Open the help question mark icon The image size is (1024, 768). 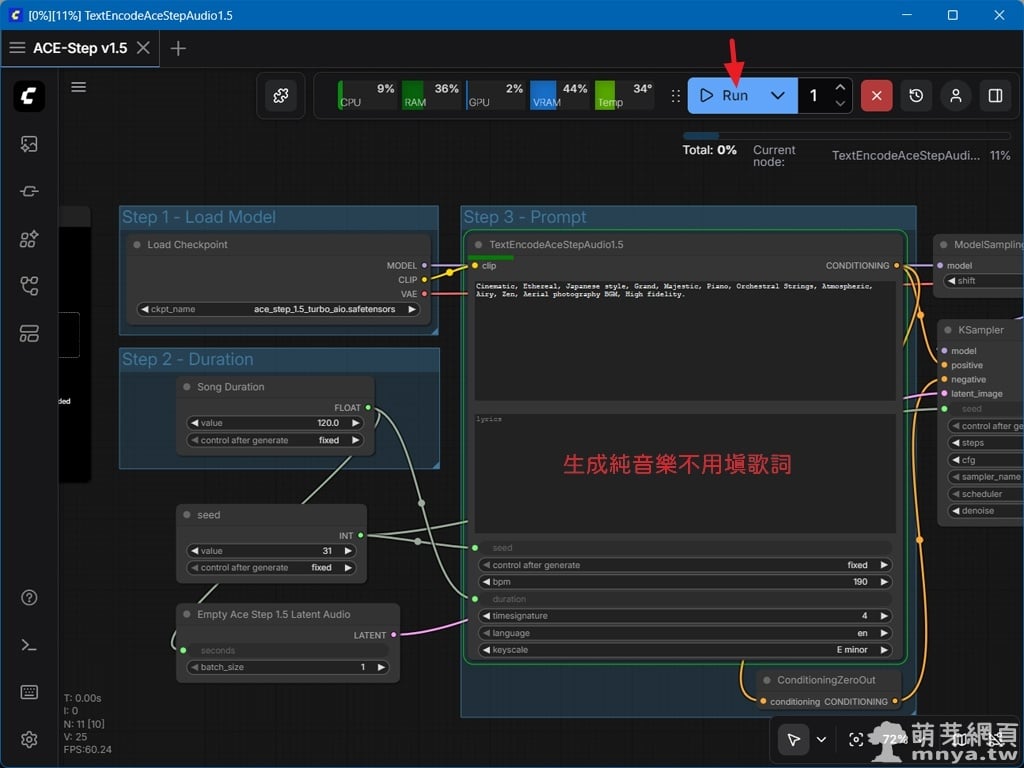29,598
